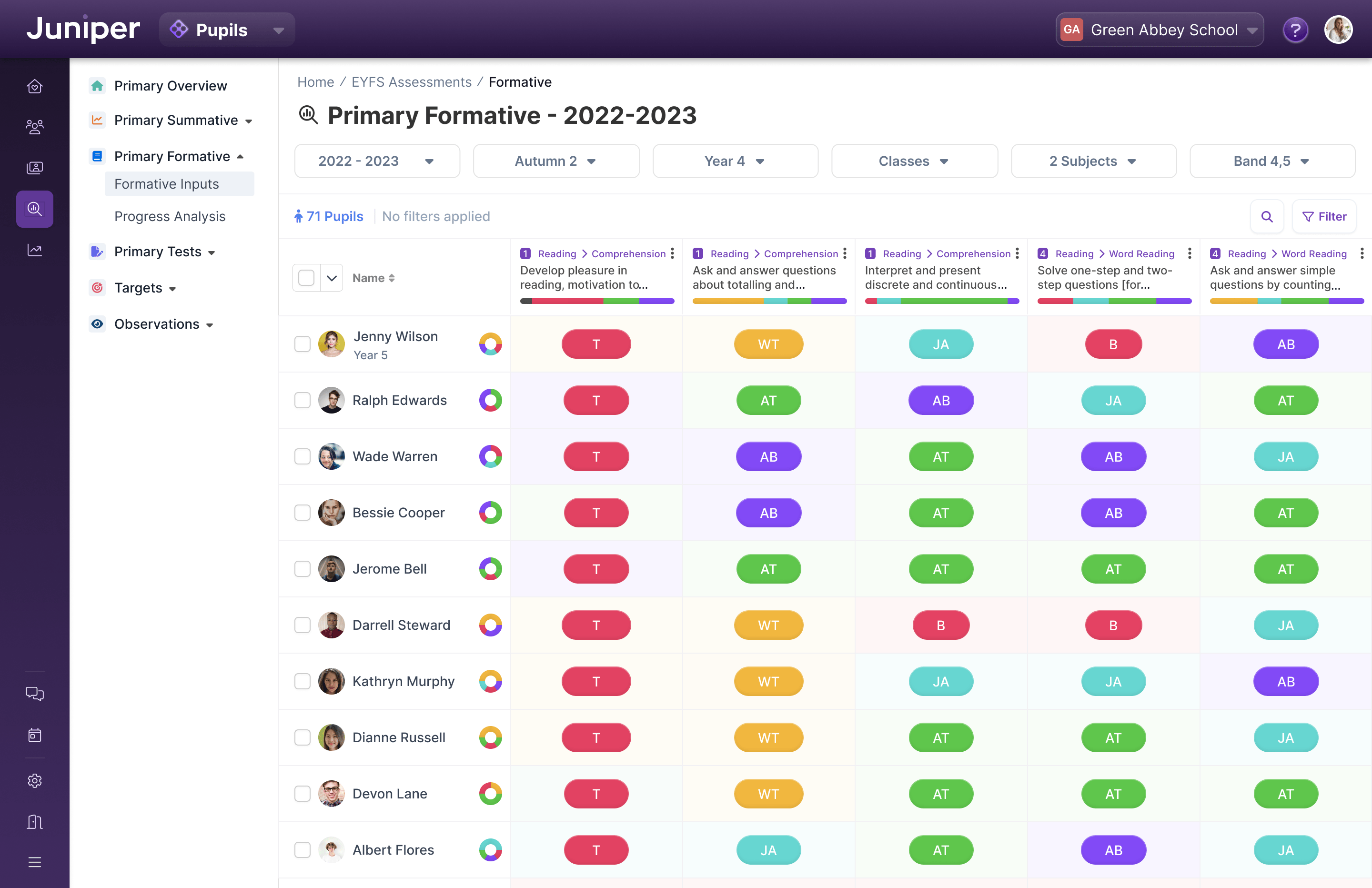Click the home icon in left sidebar
This screenshot has height=888, width=1372.
tap(35, 87)
